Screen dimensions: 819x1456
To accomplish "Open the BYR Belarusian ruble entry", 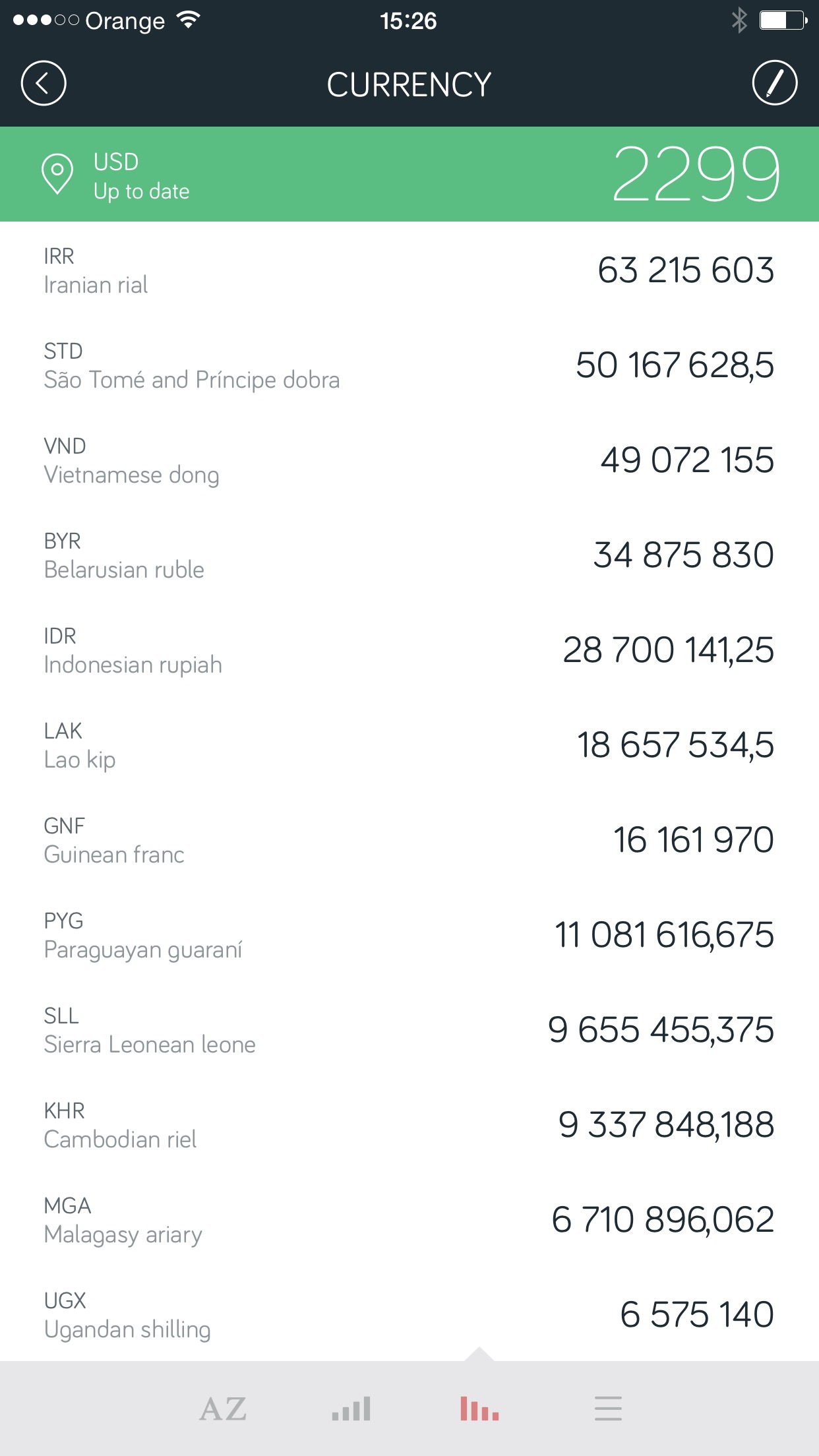I will tap(409, 555).
